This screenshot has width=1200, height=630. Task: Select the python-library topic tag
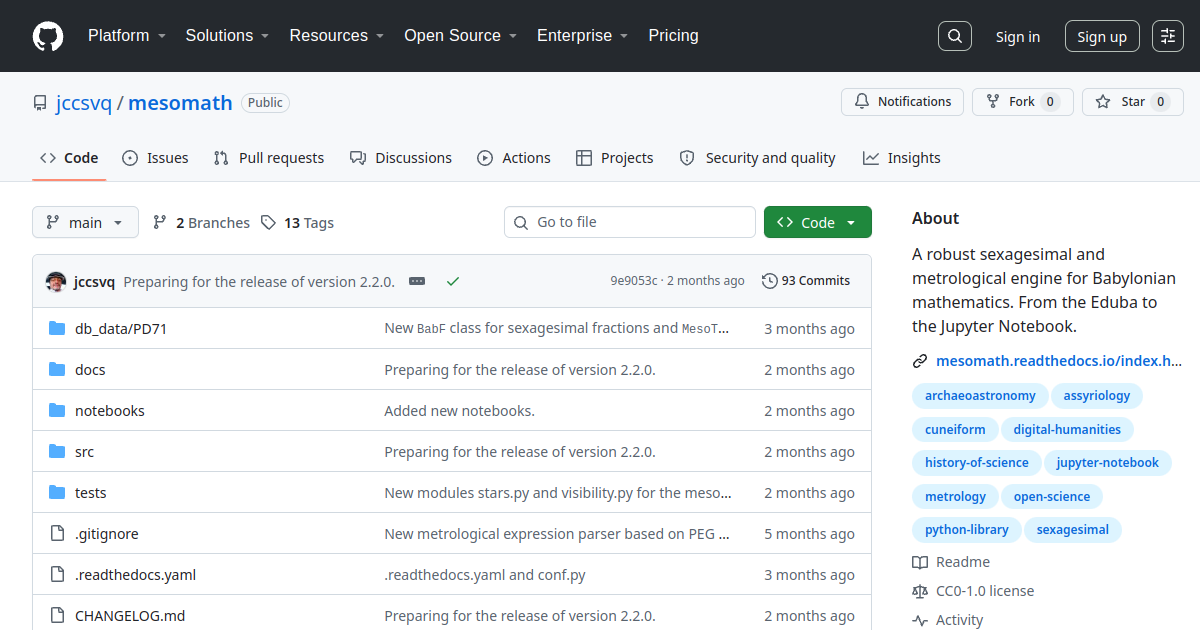point(967,529)
